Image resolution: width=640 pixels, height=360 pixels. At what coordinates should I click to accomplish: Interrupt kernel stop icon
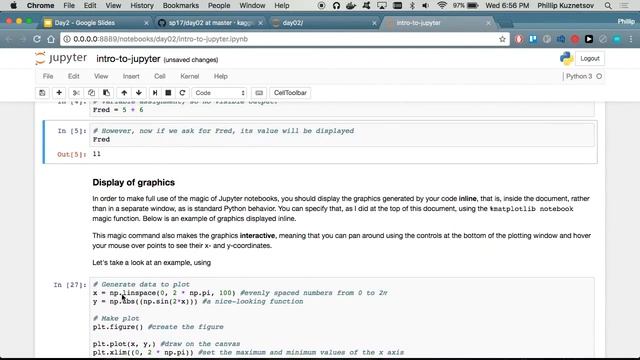pyautogui.click(x=168, y=93)
